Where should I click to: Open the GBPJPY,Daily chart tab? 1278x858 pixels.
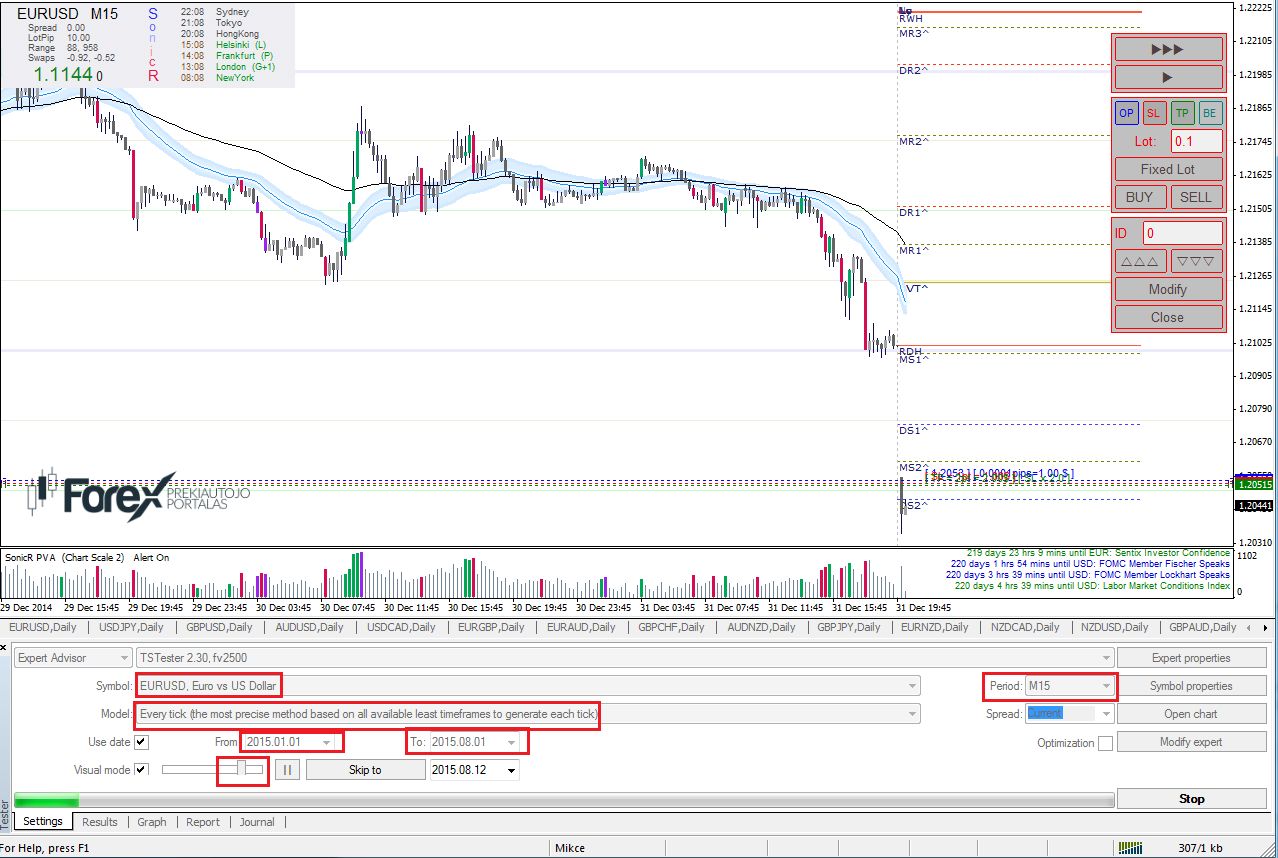click(849, 627)
